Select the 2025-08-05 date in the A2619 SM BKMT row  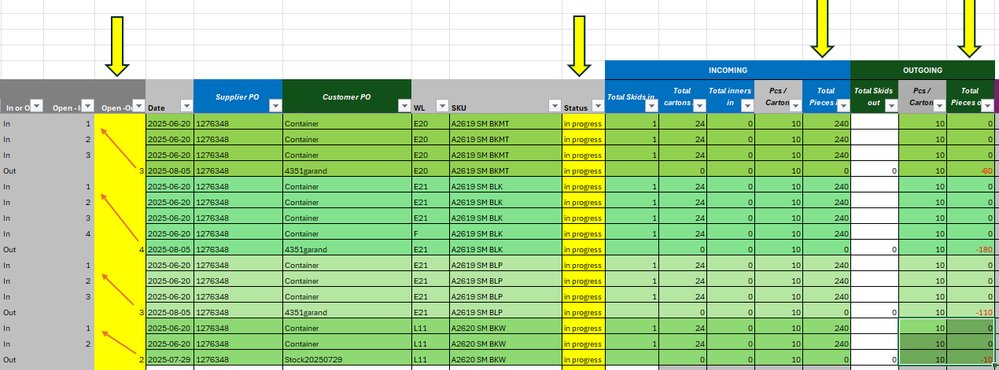[x=169, y=171]
